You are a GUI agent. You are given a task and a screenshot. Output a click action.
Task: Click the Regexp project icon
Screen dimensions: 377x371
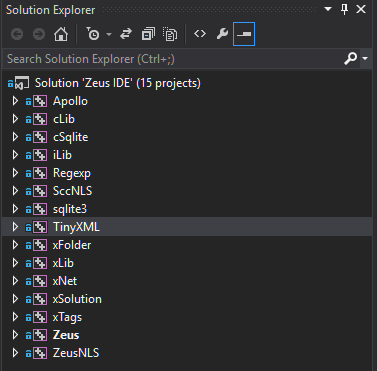(40, 173)
